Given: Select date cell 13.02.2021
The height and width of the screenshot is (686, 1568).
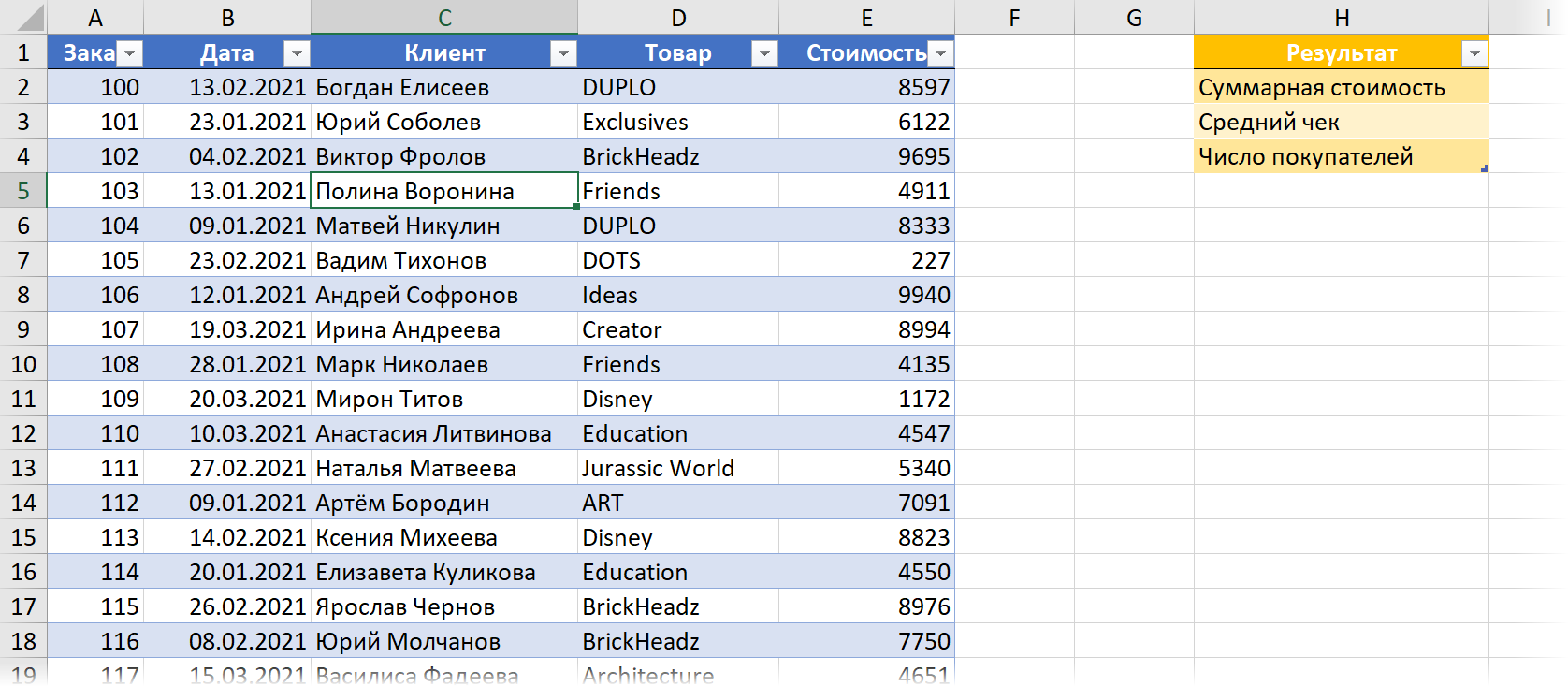Looking at the screenshot, I should coord(227,87).
